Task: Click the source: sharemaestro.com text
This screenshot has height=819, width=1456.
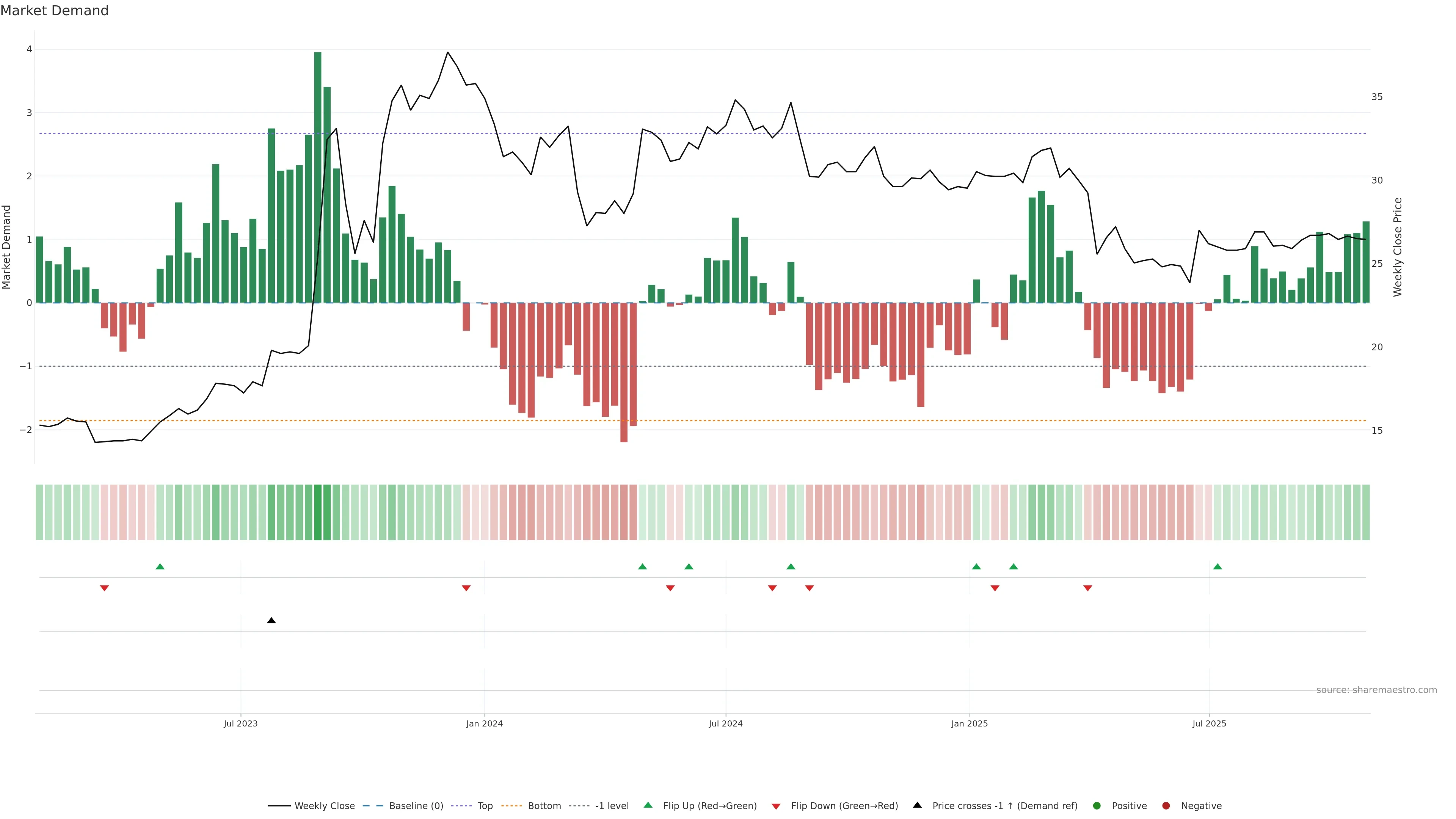Action: pyautogui.click(x=1376, y=690)
